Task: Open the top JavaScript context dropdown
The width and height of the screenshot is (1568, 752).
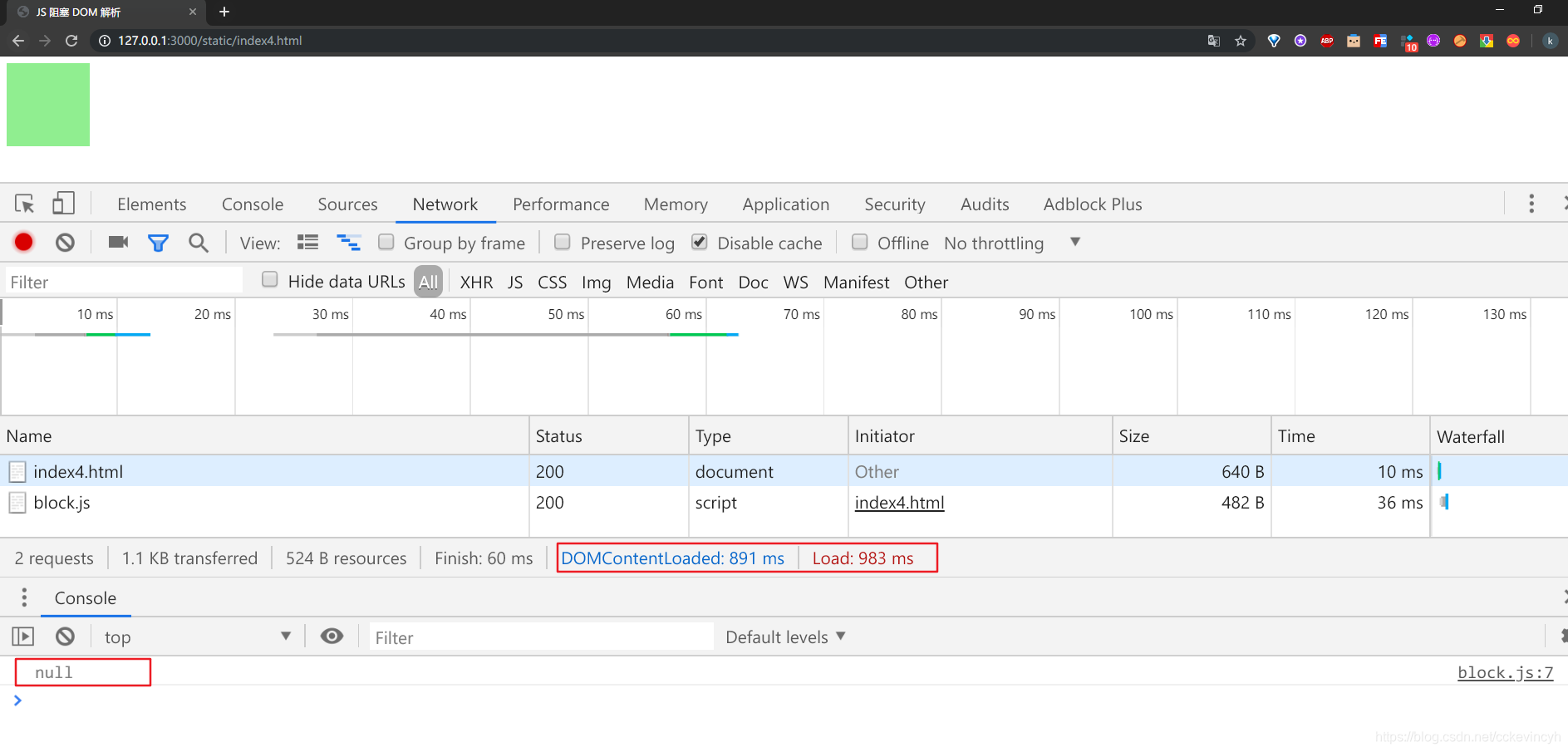Action: pyautogui.click(x=198, y=636)
